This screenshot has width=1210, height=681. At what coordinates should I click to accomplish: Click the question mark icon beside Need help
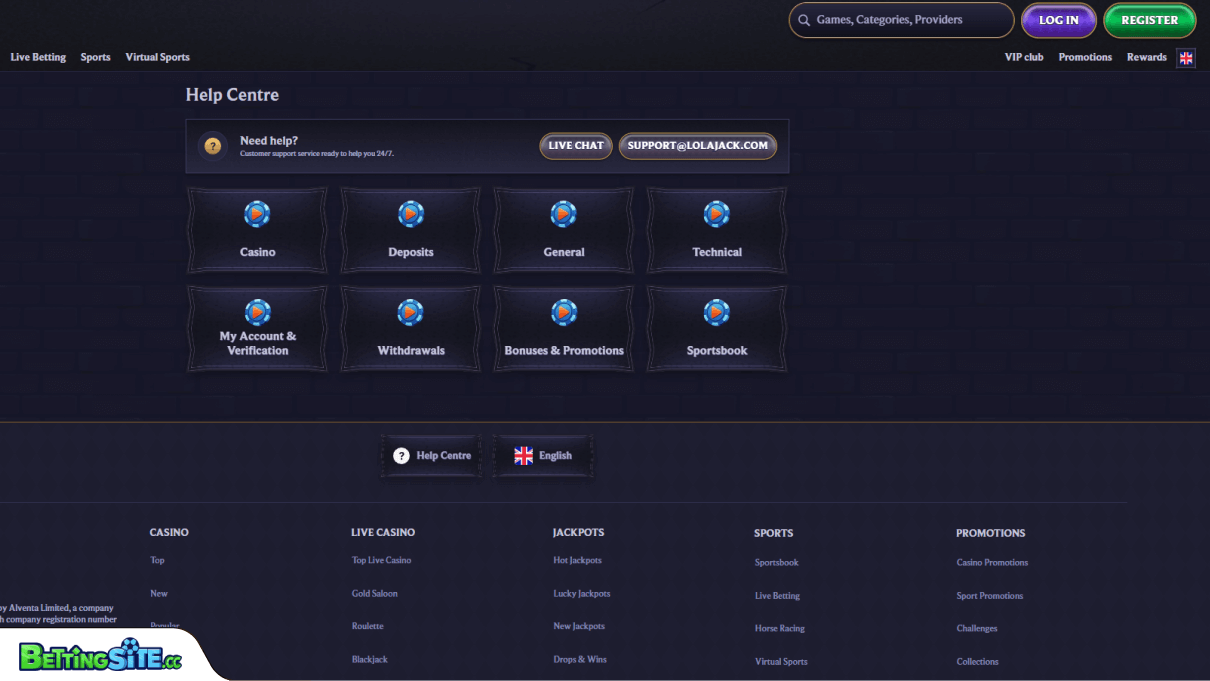[213, 146]
